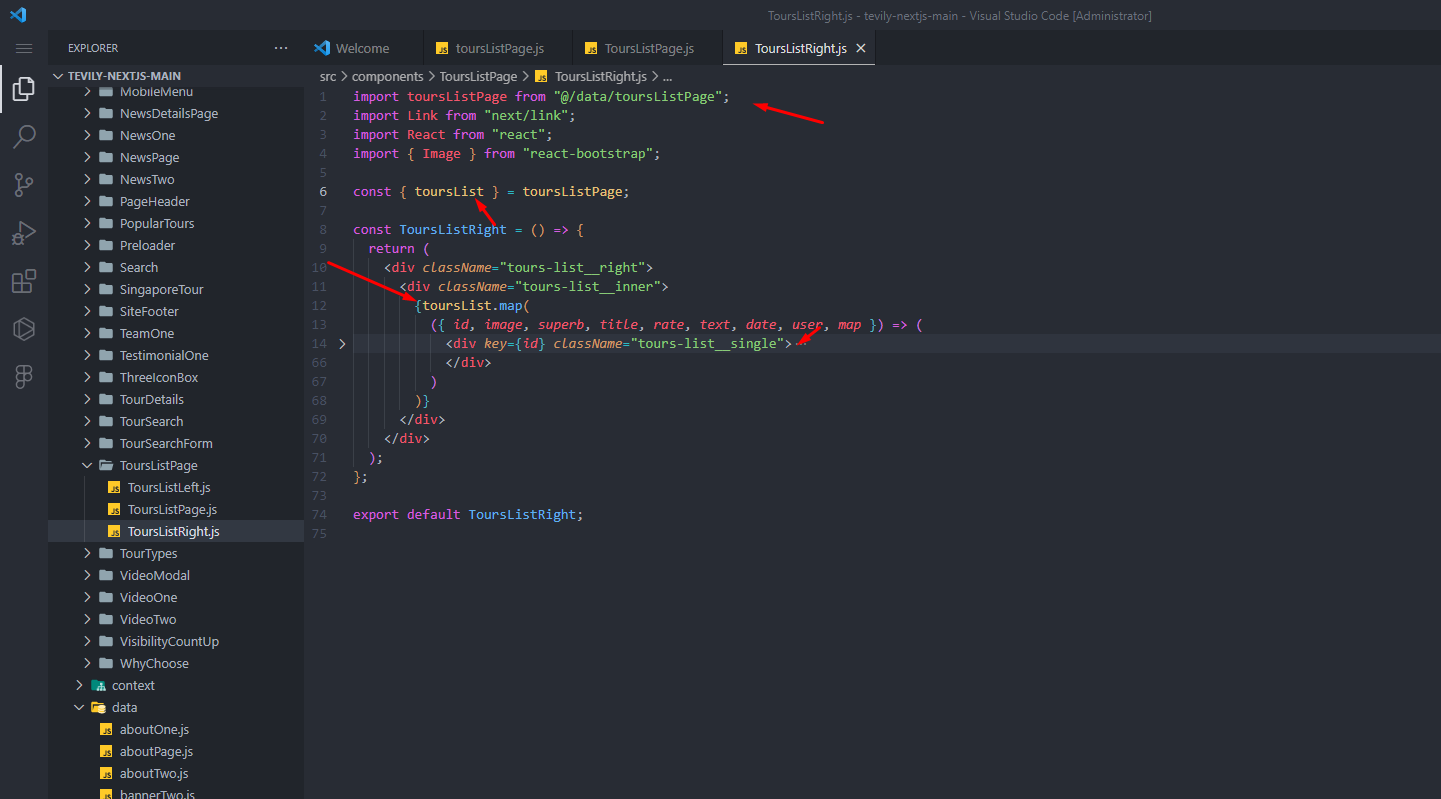1441x799 pixels.
Task: Click the ToursListPage breadcrumb segment
Action: [478, 76]
